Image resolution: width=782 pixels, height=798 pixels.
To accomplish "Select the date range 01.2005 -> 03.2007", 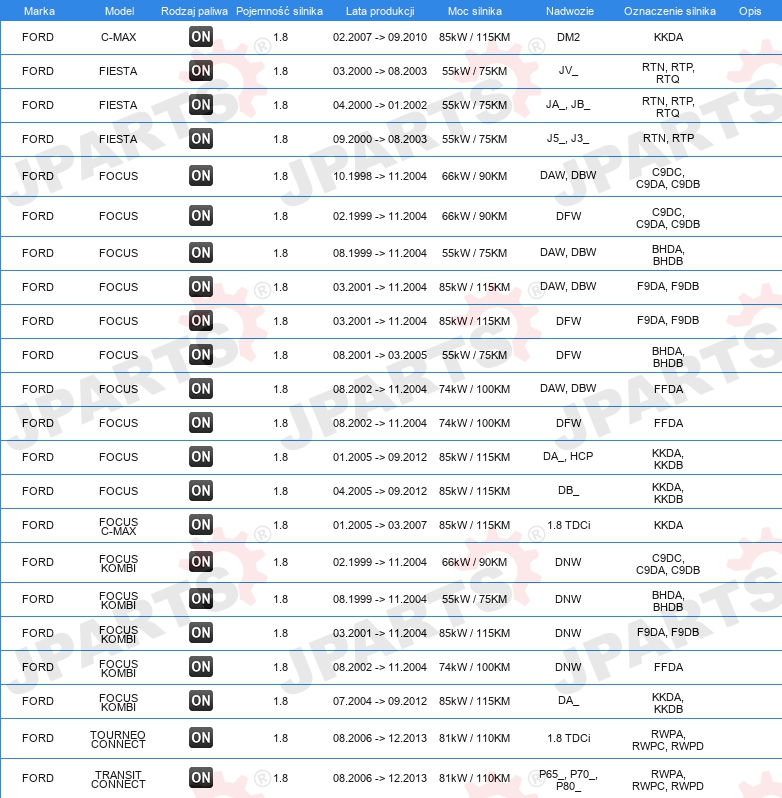I will click(380, 525).
